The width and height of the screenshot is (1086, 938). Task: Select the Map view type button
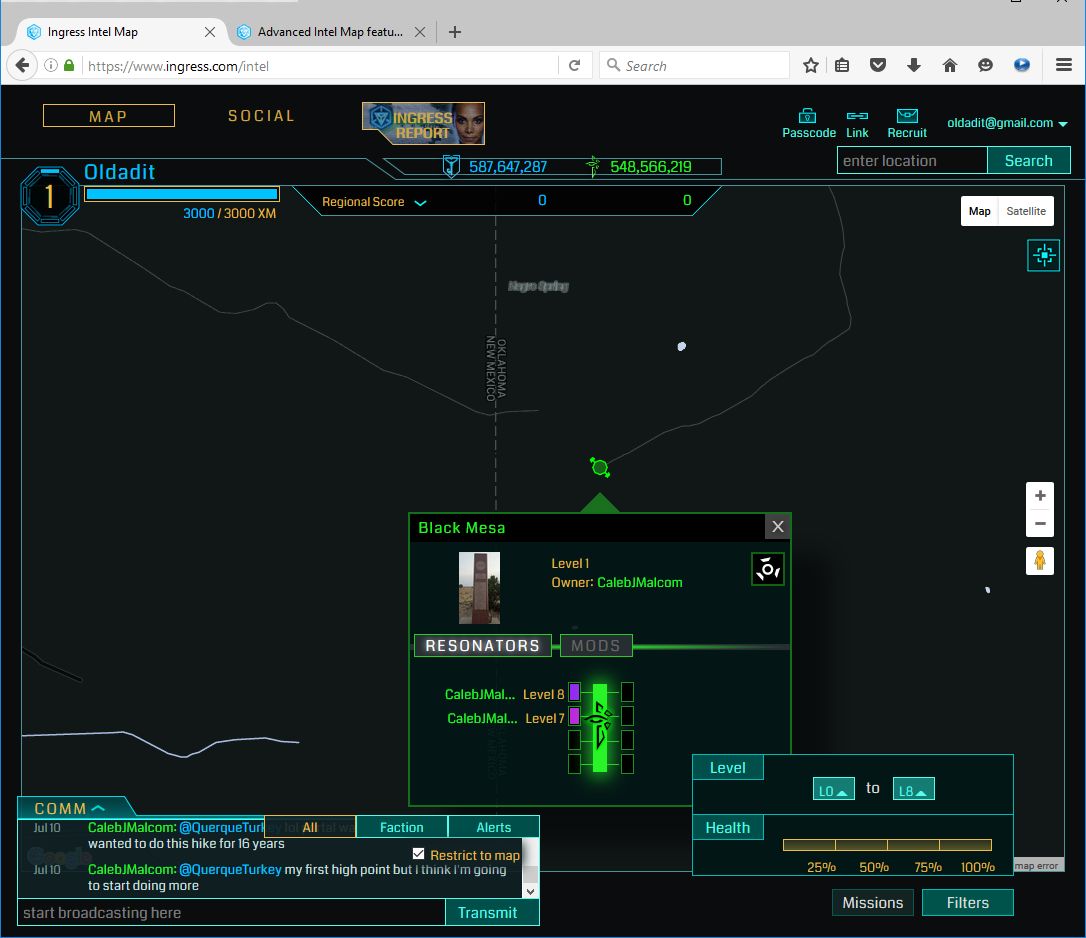click(x=979, y=211)
